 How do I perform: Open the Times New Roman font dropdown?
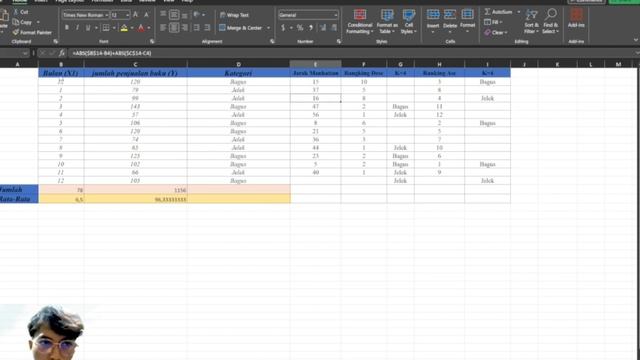coord(107,15)
